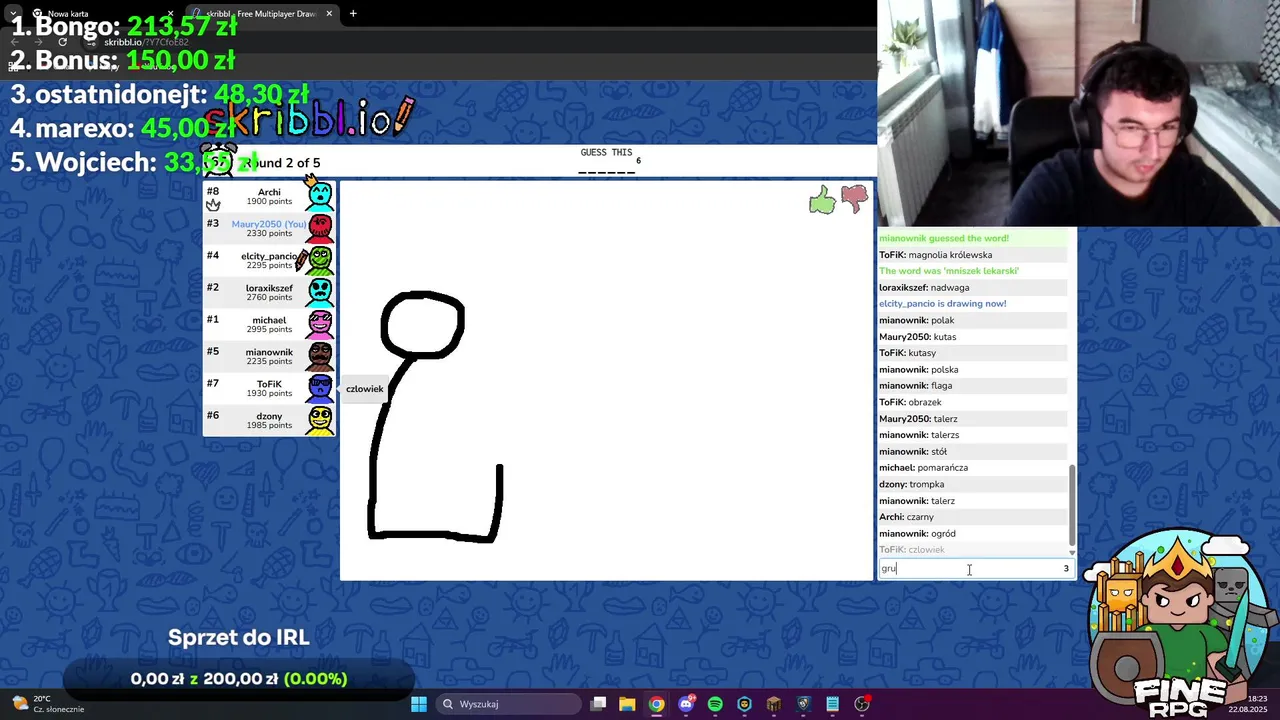Expand the browser tab search dropdown

12,14
